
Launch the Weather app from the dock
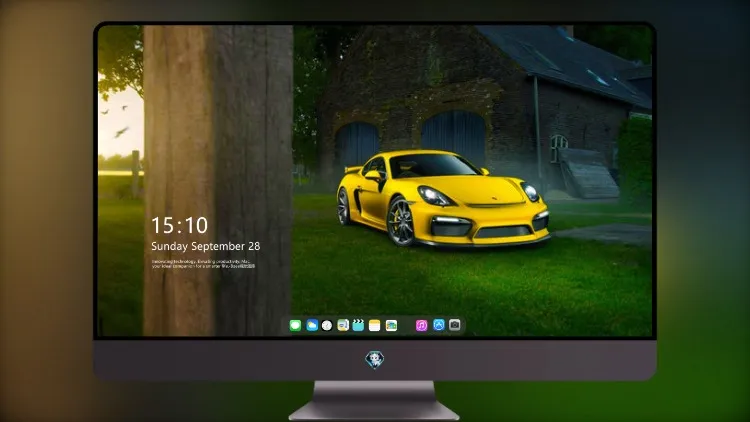[312, 325]
